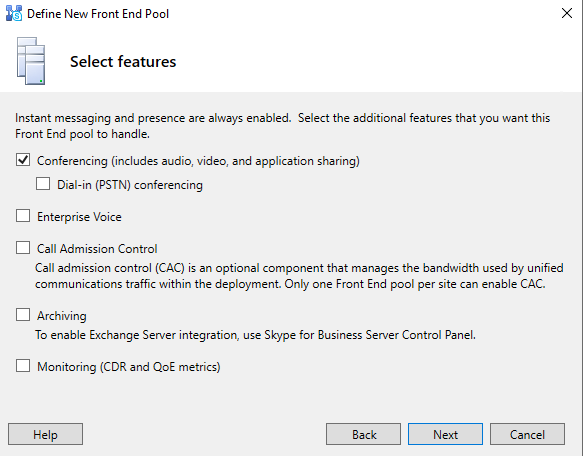Image resolution: width=583 pixels, height=456 pixels.
Task: Select the Monitoring (CDR and QoE metrics) checkbox
Action: coord(23,366)
